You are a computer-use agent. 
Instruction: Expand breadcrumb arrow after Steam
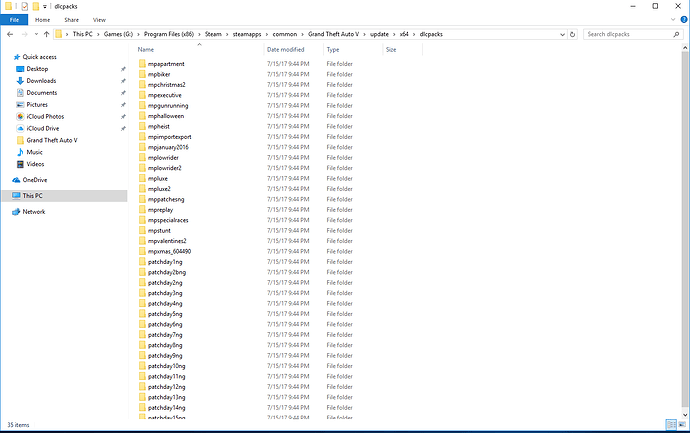(227, 34)
